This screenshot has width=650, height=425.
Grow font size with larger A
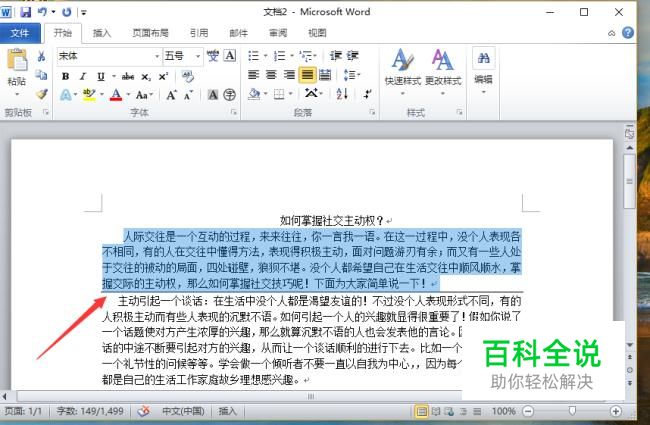coord(171,95)
